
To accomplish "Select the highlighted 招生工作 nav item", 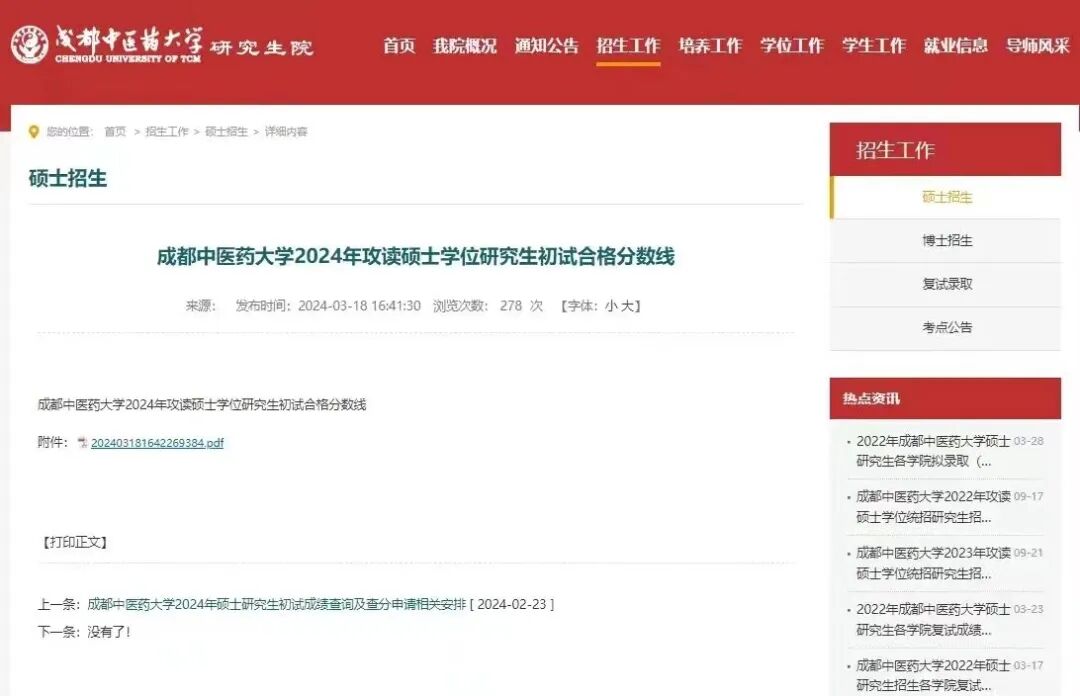I will (x=628, y=45).
